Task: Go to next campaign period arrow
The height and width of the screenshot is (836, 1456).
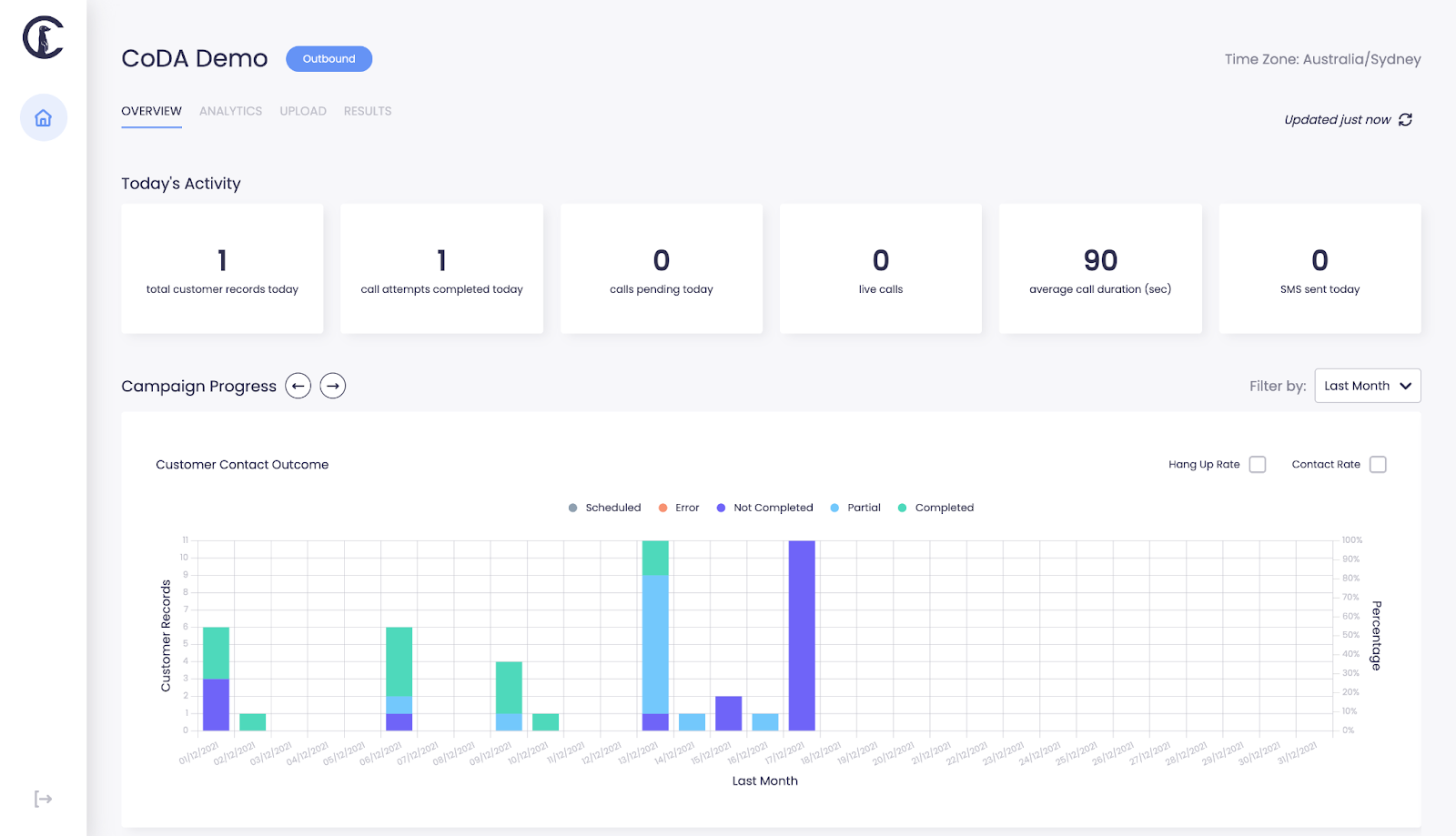Action: click(333, 386)
